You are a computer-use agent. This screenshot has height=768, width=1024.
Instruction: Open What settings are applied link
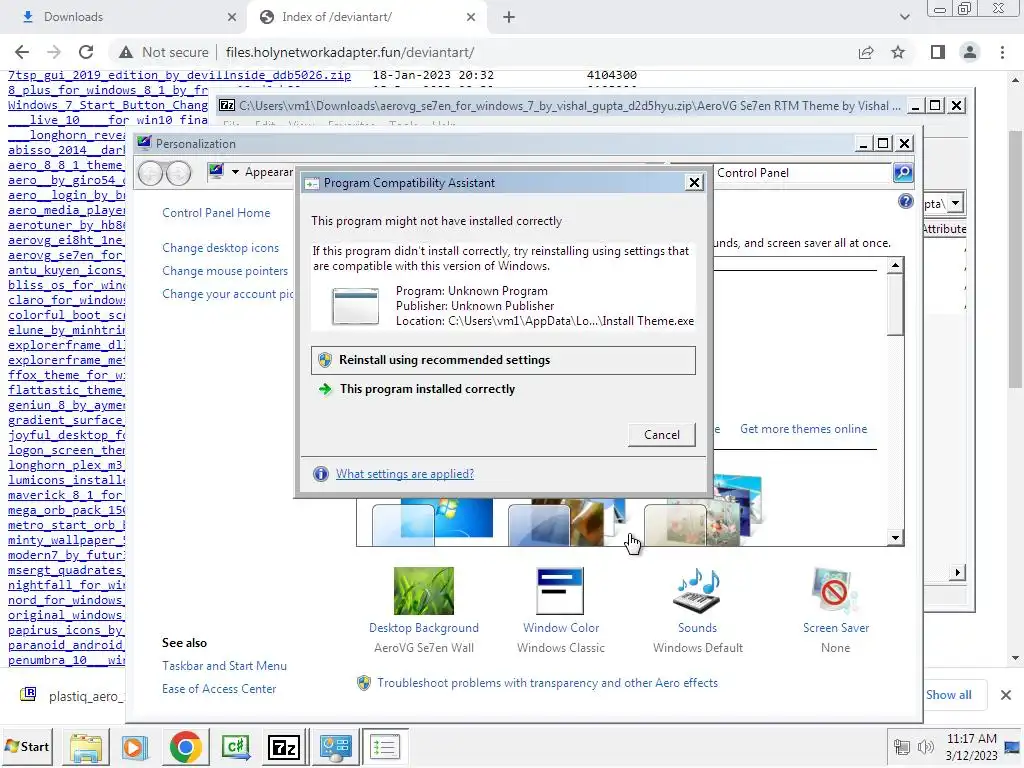click(405, 474)
